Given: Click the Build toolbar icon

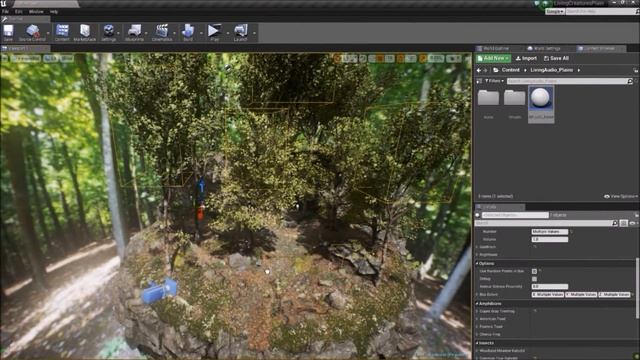Looking at the screenshot, I should click(x=188, y=32).
